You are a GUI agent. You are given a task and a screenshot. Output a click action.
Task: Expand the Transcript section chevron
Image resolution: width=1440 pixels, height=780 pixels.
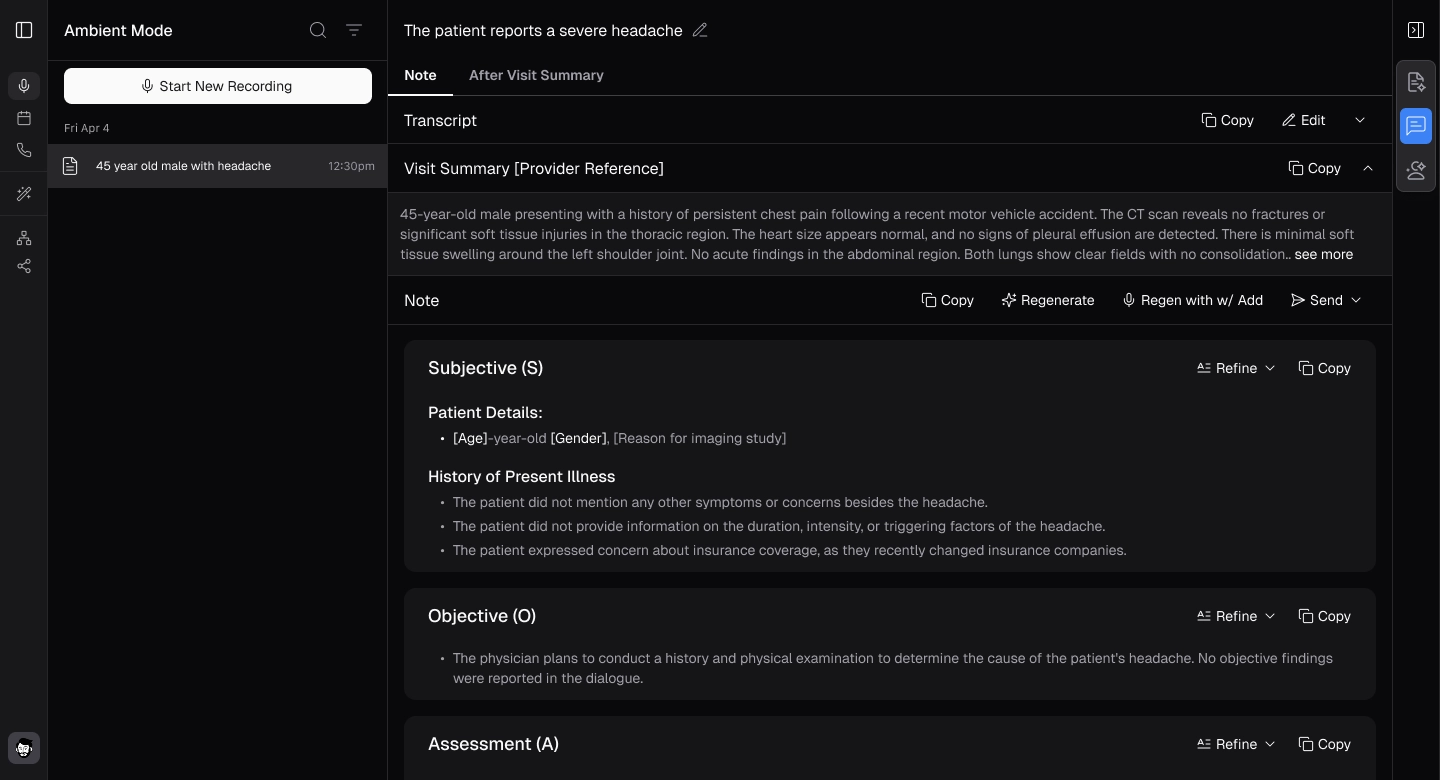coord(1360,120)
